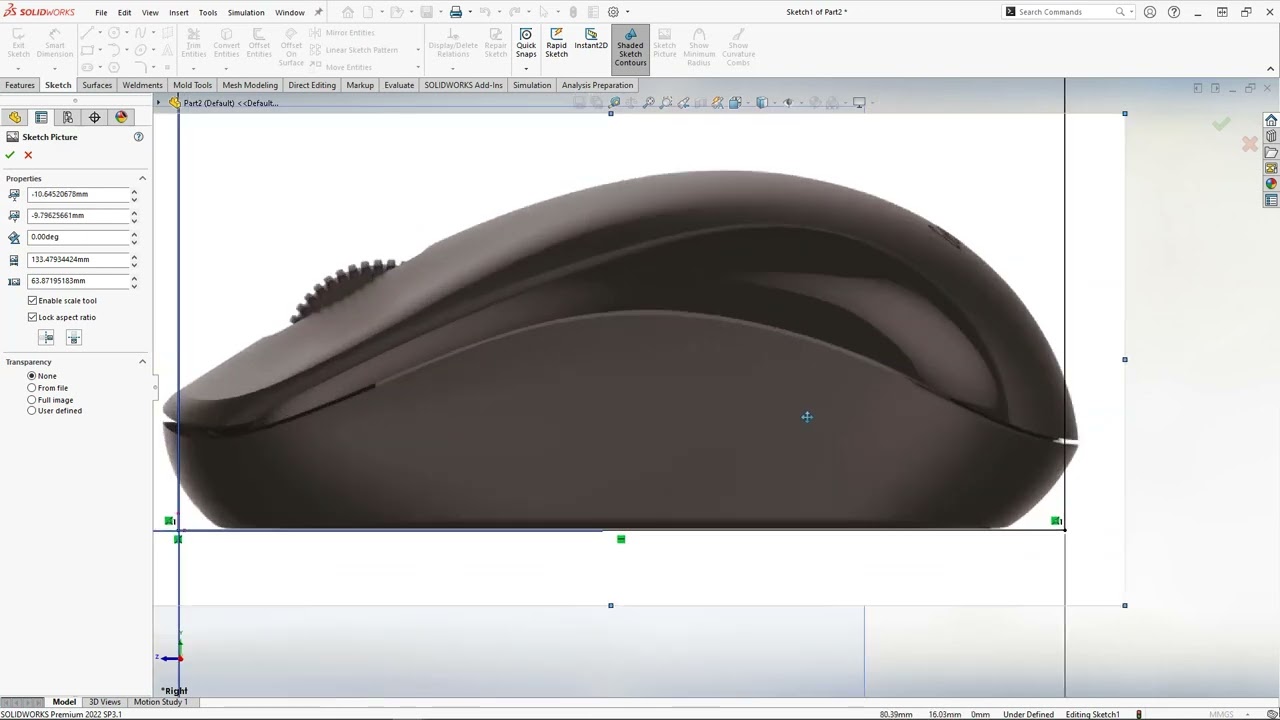Image resolution: width=1280 pixels, height=720 pixels.
Task: Select the Quick Snaps tool
Action: (x=526, y=43)
